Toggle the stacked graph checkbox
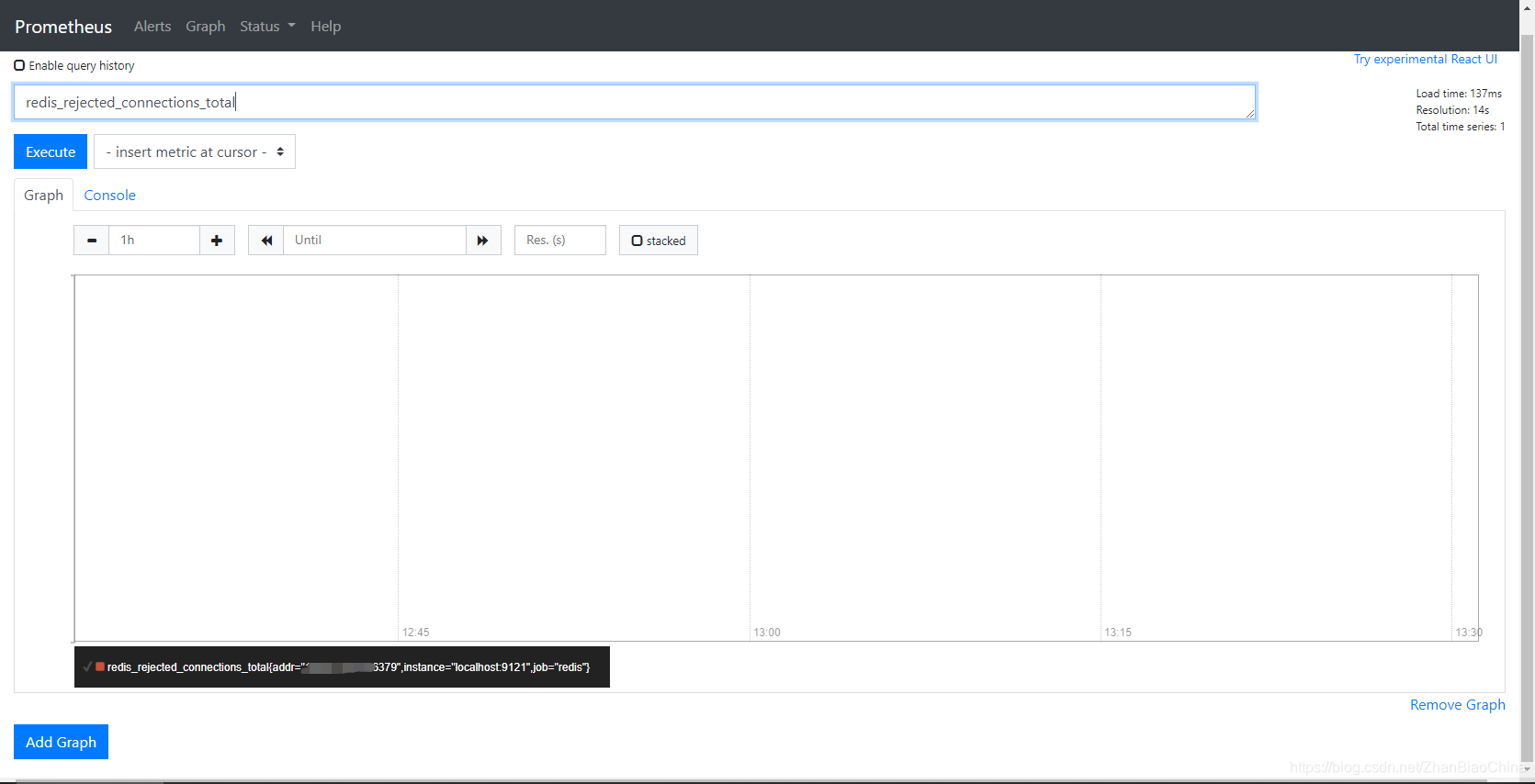Image resolution: width=1535 pixels, height=784 pixels. click(x=637, y=241)
